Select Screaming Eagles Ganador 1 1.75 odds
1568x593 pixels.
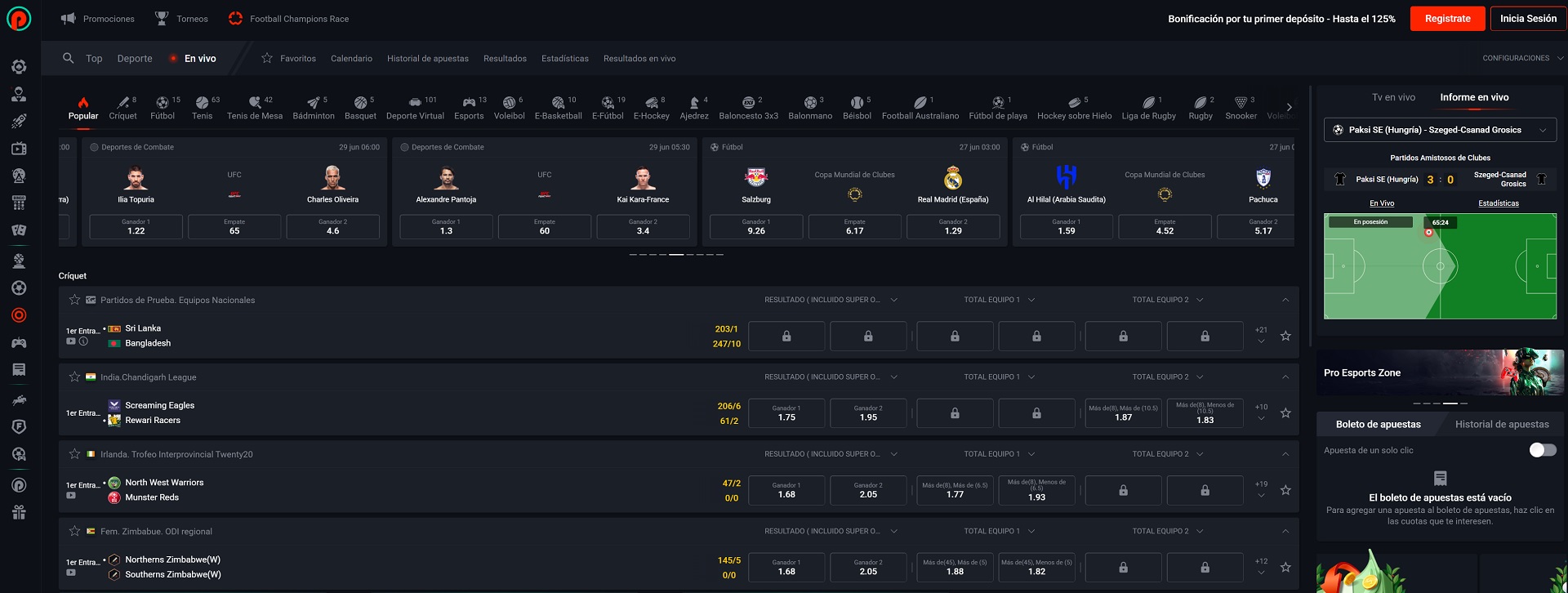786,412
